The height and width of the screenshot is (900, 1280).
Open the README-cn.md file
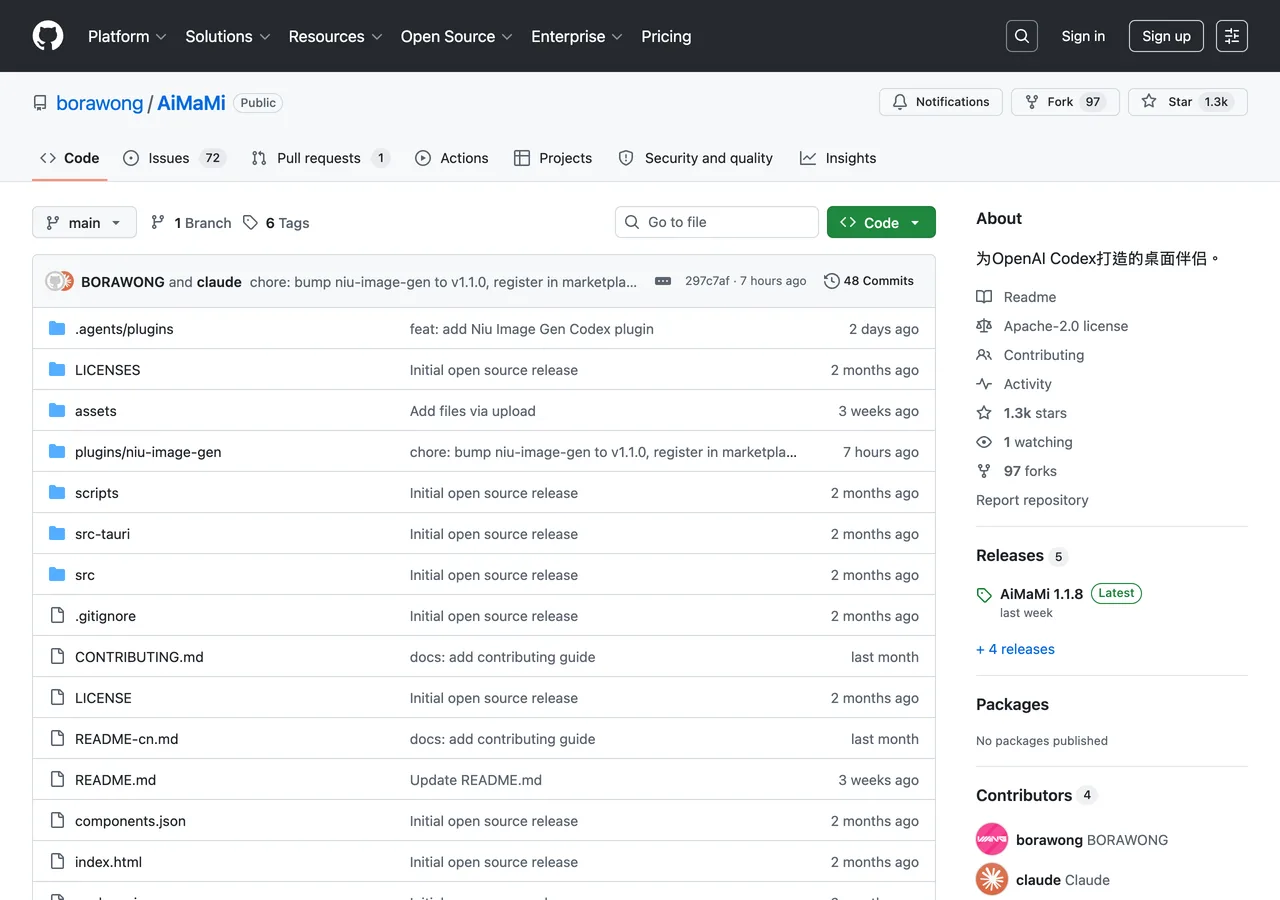[x=127, y=739]
